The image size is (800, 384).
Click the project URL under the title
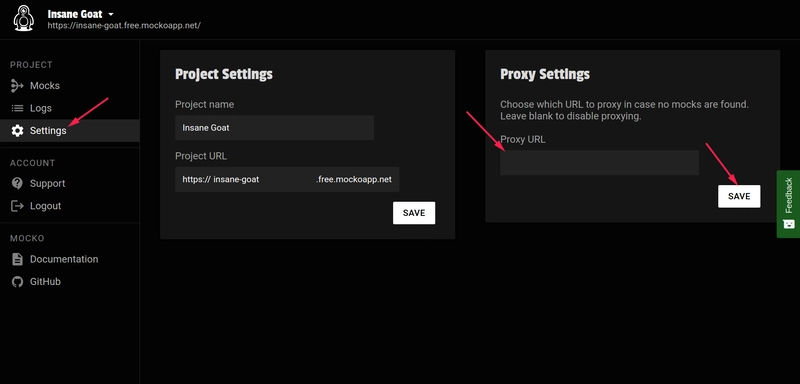[x=124, y=25]
